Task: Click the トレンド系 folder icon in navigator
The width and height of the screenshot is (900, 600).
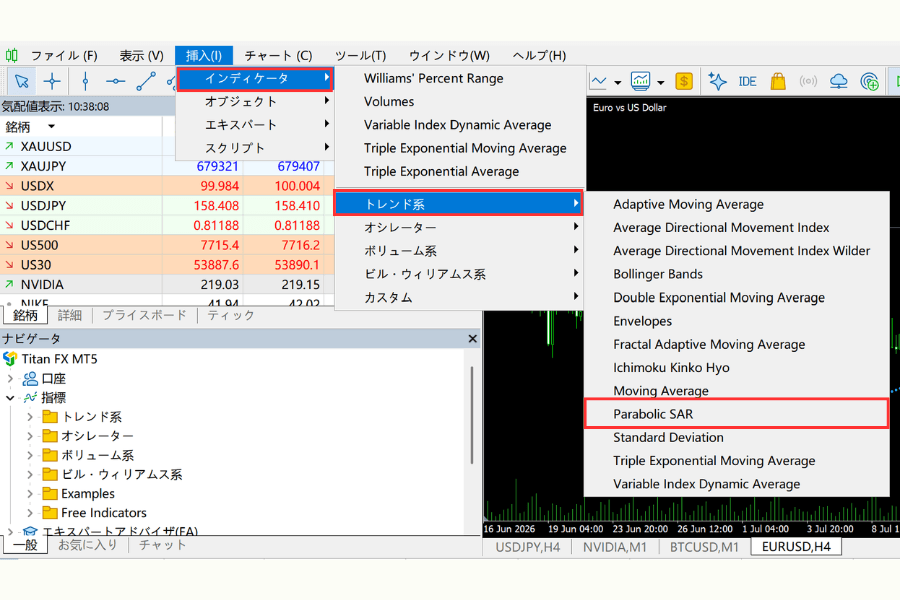Action: [50, 416]
